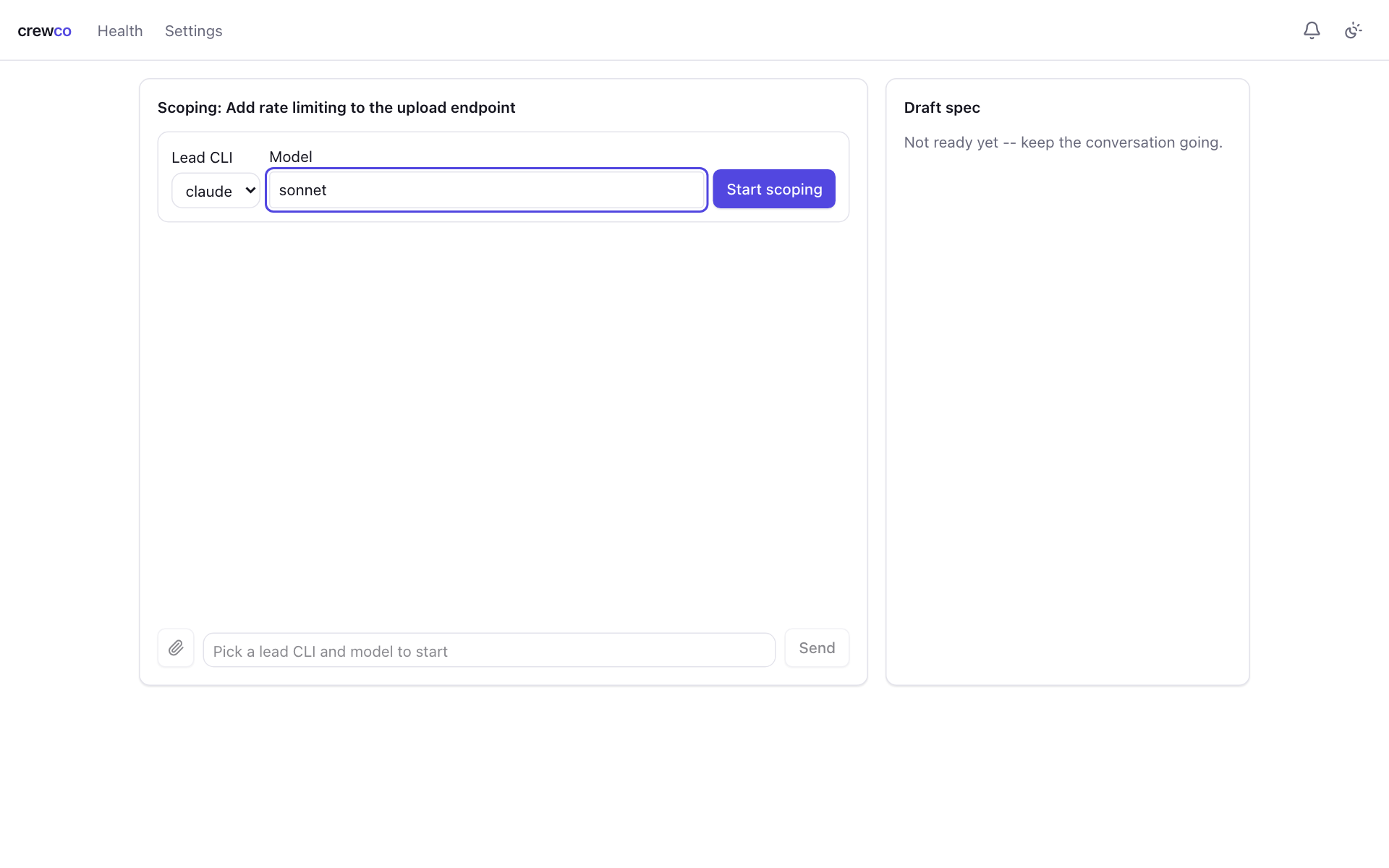
Task: Click the Start scoping button
Action: (774, 189)
